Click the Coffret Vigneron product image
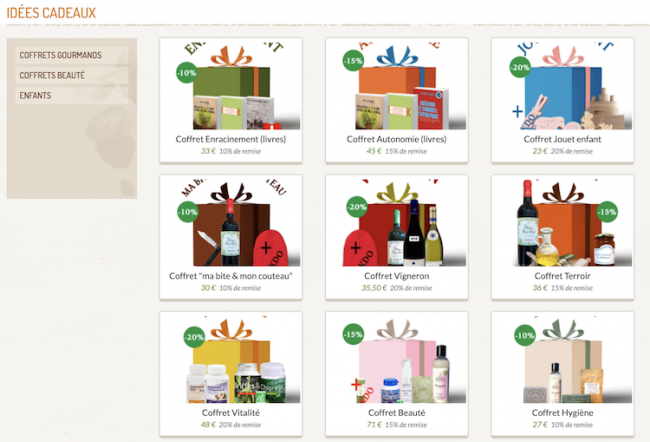This screenshot has width=650, height=442. 397,223
